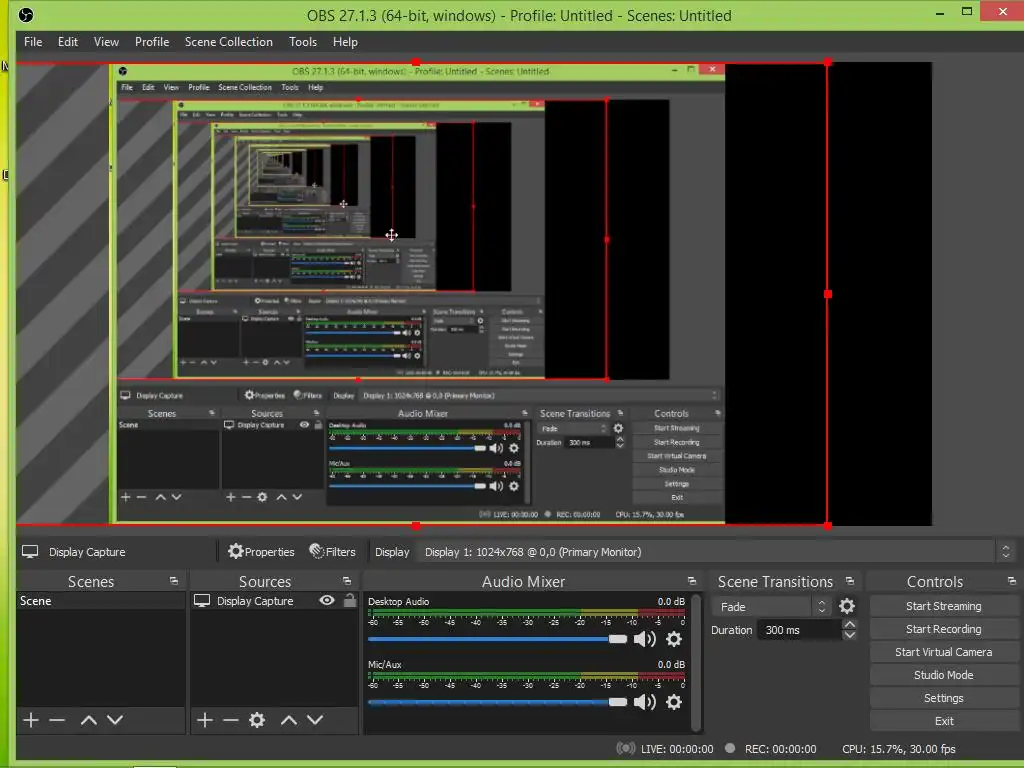Click the Audio Mixer vertical scrollbar
Image resolution: width=1024 pixels, height=768 pixels.
(696, 662)
